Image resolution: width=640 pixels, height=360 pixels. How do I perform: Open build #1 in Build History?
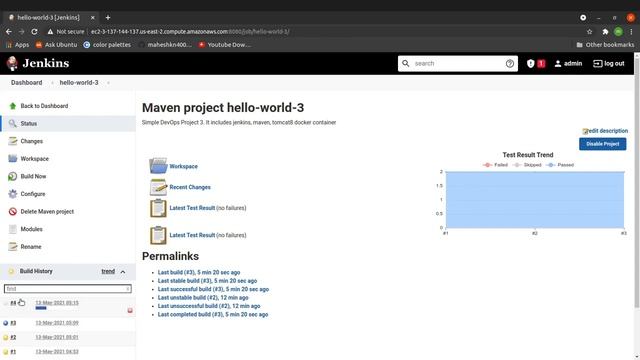pyautogui.click(x=13, y=351)
